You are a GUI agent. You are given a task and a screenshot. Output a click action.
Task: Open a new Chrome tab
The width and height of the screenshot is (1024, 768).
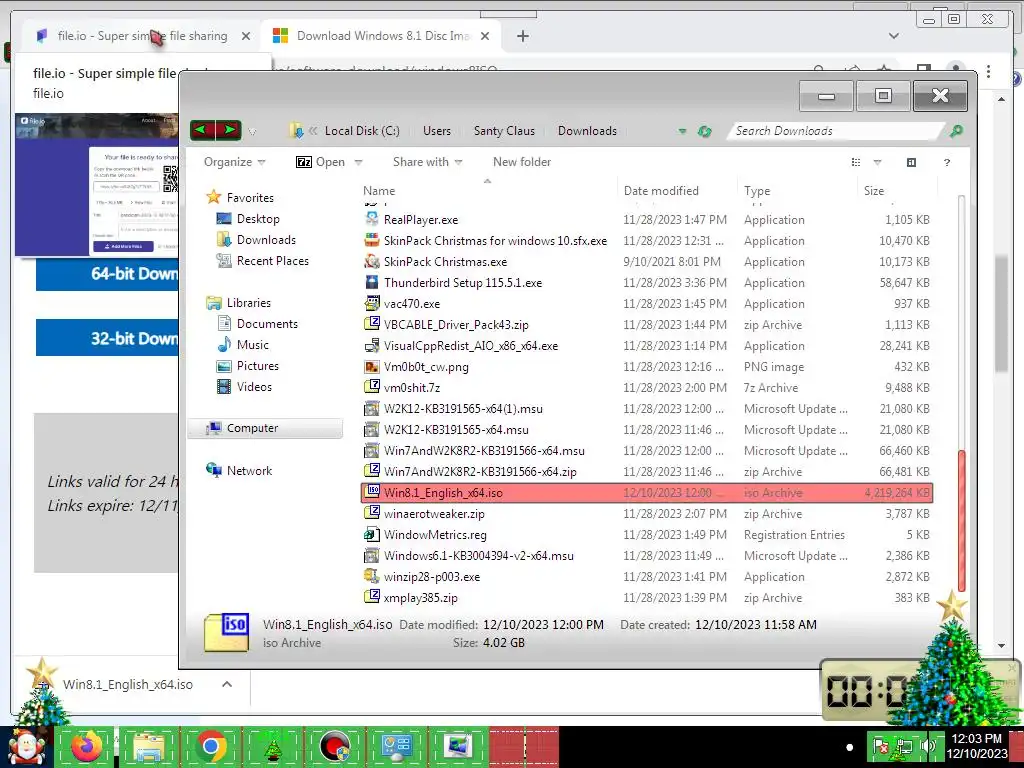(522, 36)
